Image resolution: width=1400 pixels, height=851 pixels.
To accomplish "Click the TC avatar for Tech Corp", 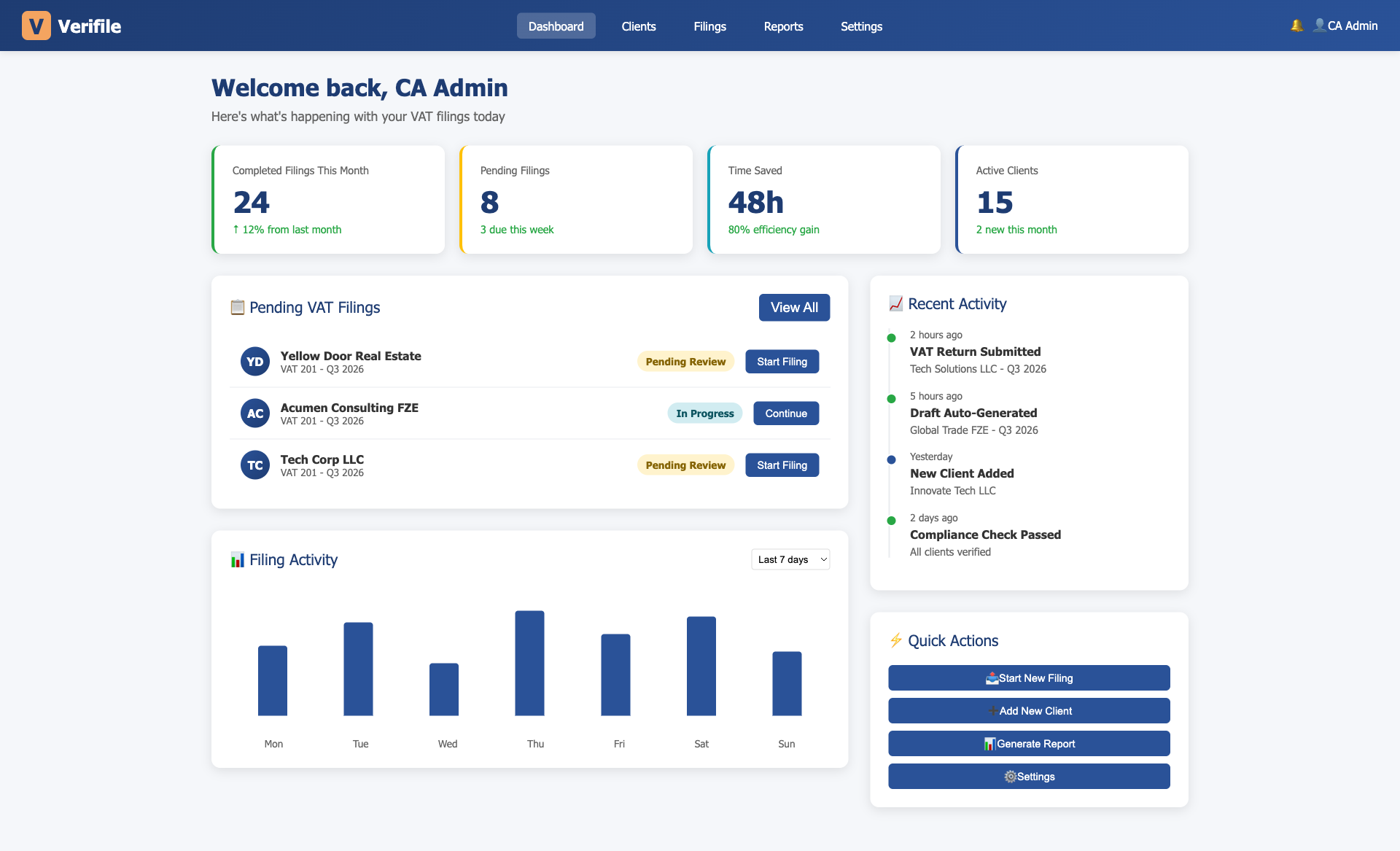I will point(254,465).
